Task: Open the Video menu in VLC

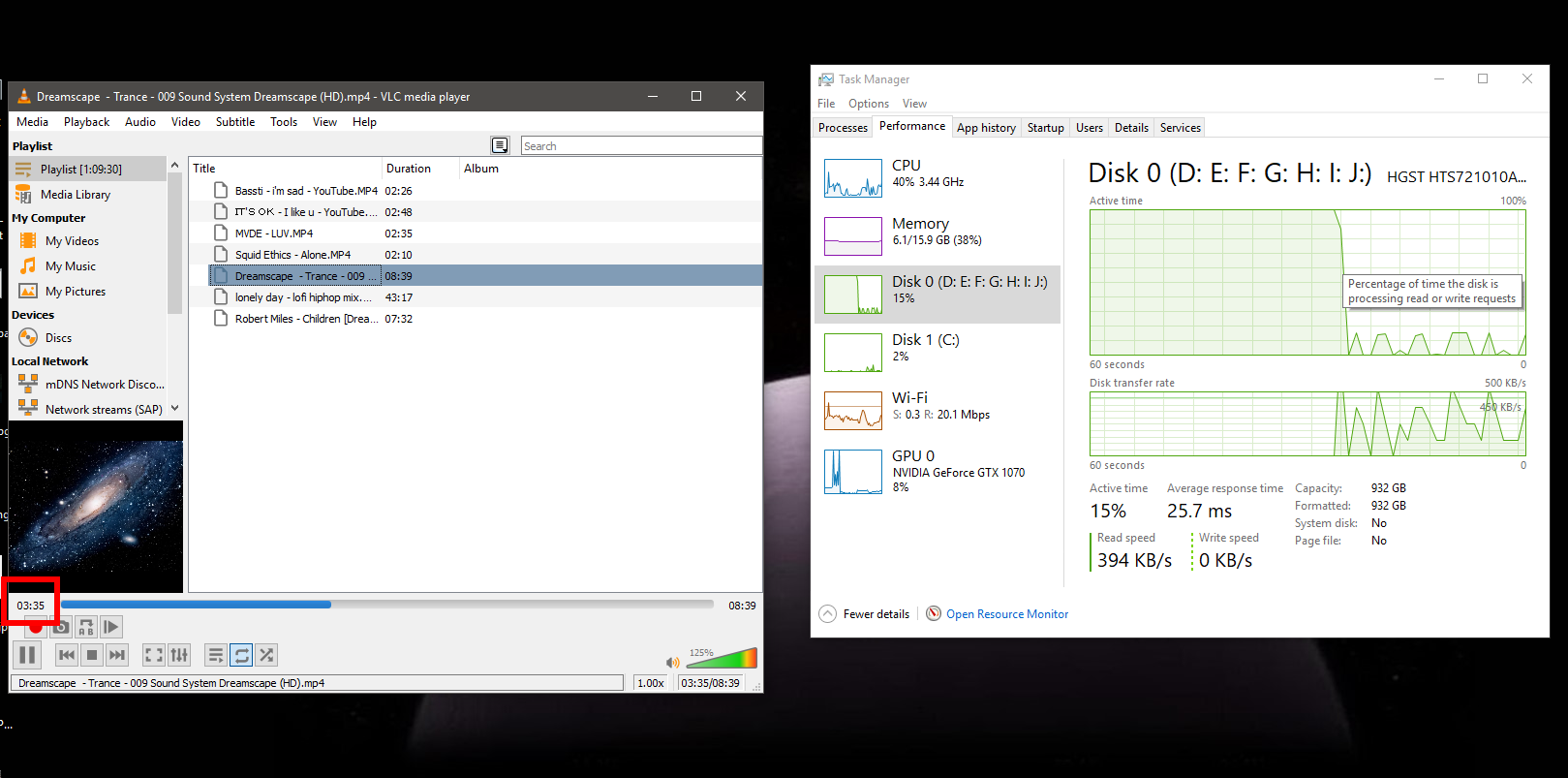Action: (185, 122)
